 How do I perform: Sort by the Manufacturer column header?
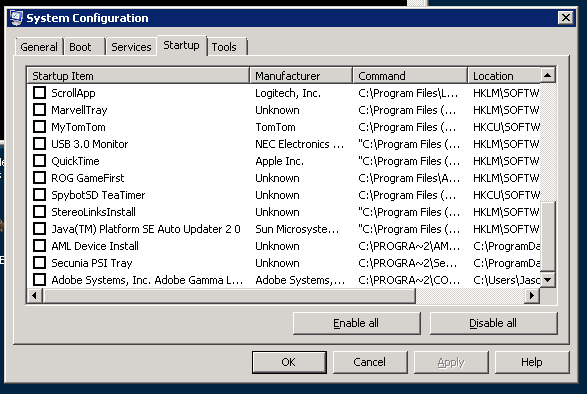pos(301,76)
